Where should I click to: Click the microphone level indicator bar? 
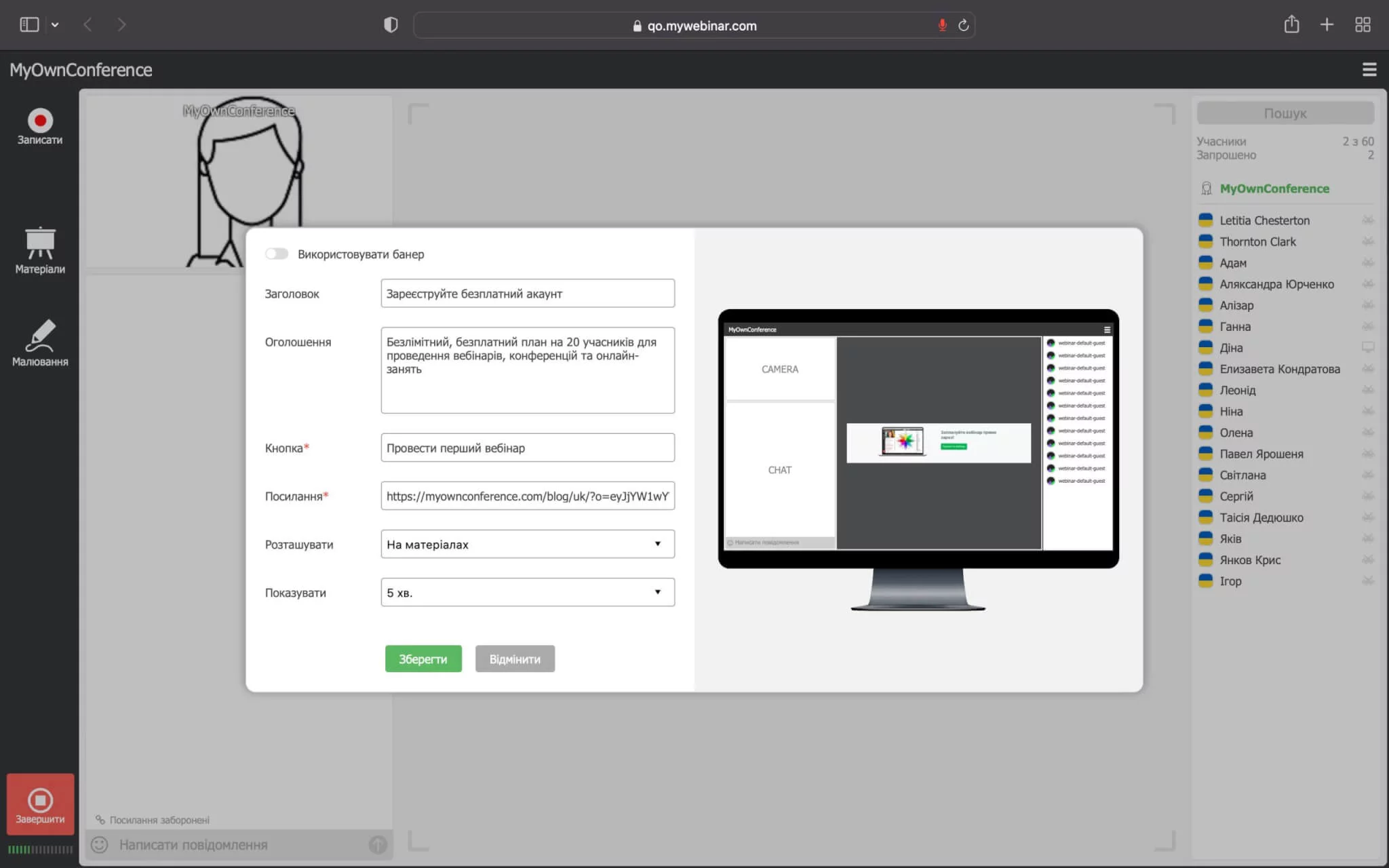(x=40, y=849)
